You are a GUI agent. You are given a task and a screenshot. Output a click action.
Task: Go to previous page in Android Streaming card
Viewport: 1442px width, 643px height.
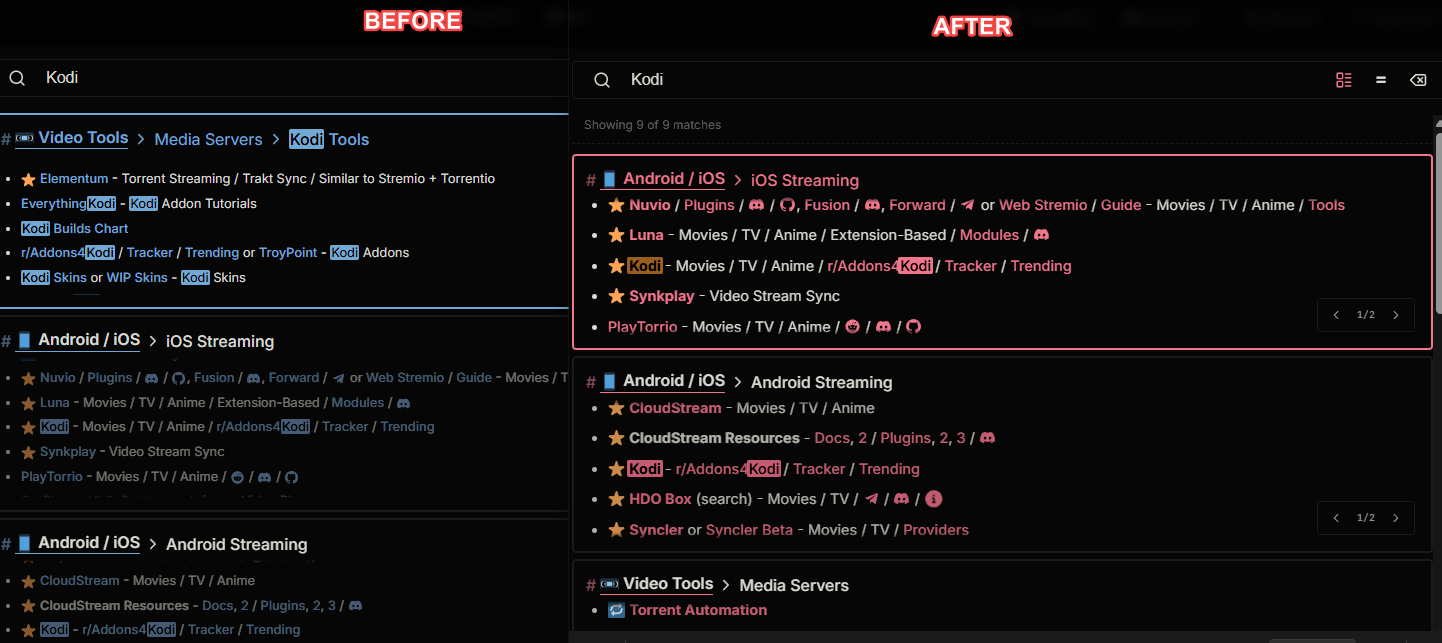(1336, 518)
